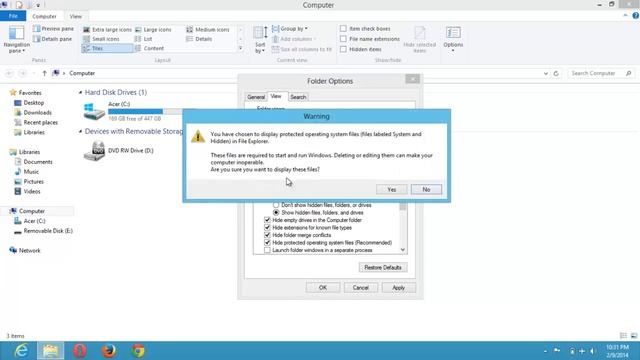The width and height of the screenshot is (640, 360).
Task: Launch Firefox from the taskbar
Action: 109,351
